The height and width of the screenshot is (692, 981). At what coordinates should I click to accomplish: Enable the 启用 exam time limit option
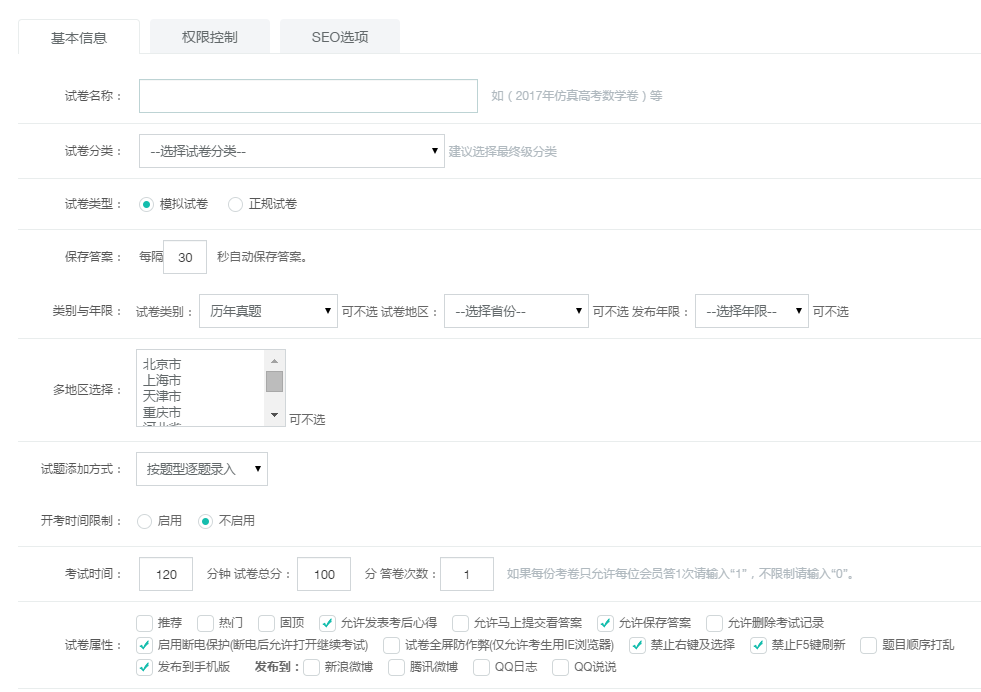[145, 521]
